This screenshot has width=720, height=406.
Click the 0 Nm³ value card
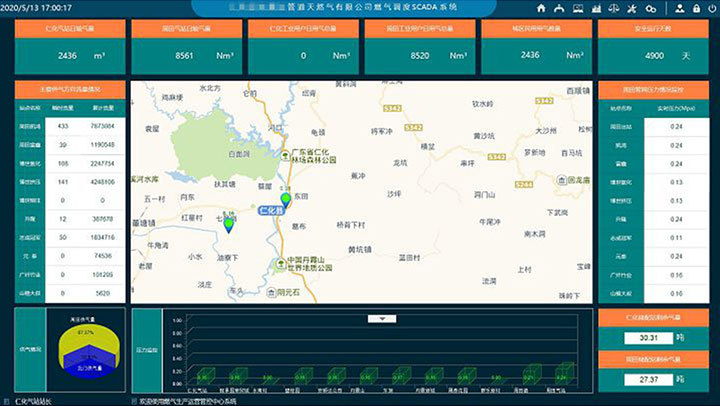303,56
